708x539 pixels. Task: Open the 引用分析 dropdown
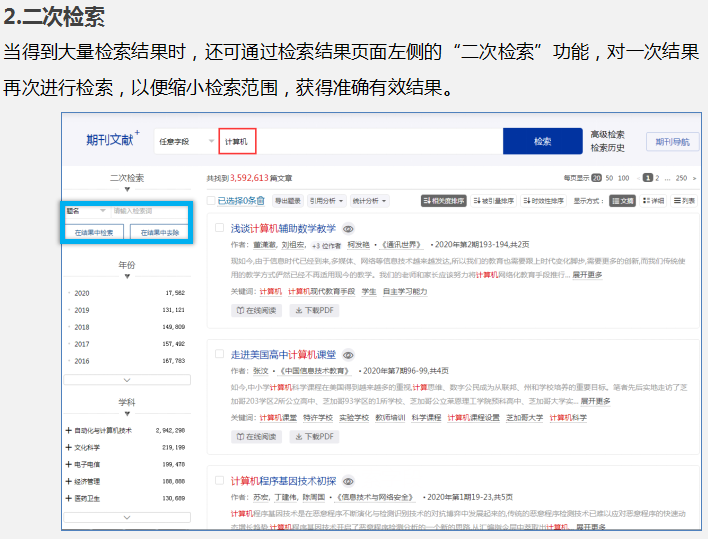point(327,201)
